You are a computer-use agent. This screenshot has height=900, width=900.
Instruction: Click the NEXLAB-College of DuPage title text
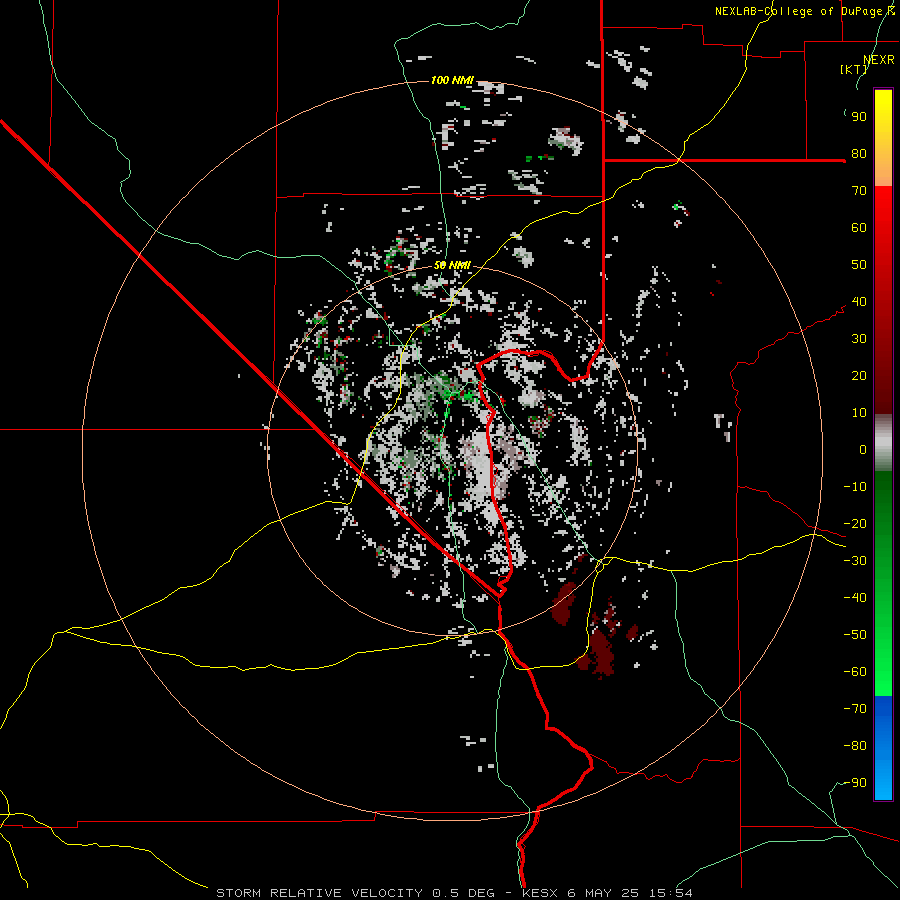[x=804, y=11]
